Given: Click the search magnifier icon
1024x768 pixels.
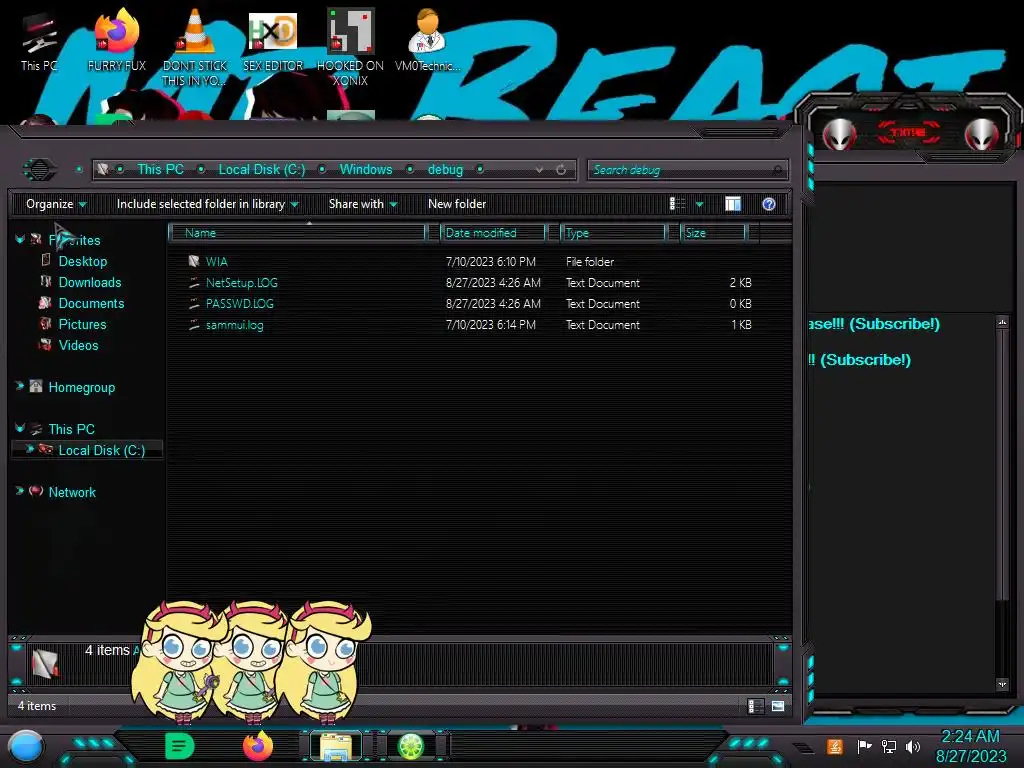Looking at the screenshot, I should pos(777,170).
